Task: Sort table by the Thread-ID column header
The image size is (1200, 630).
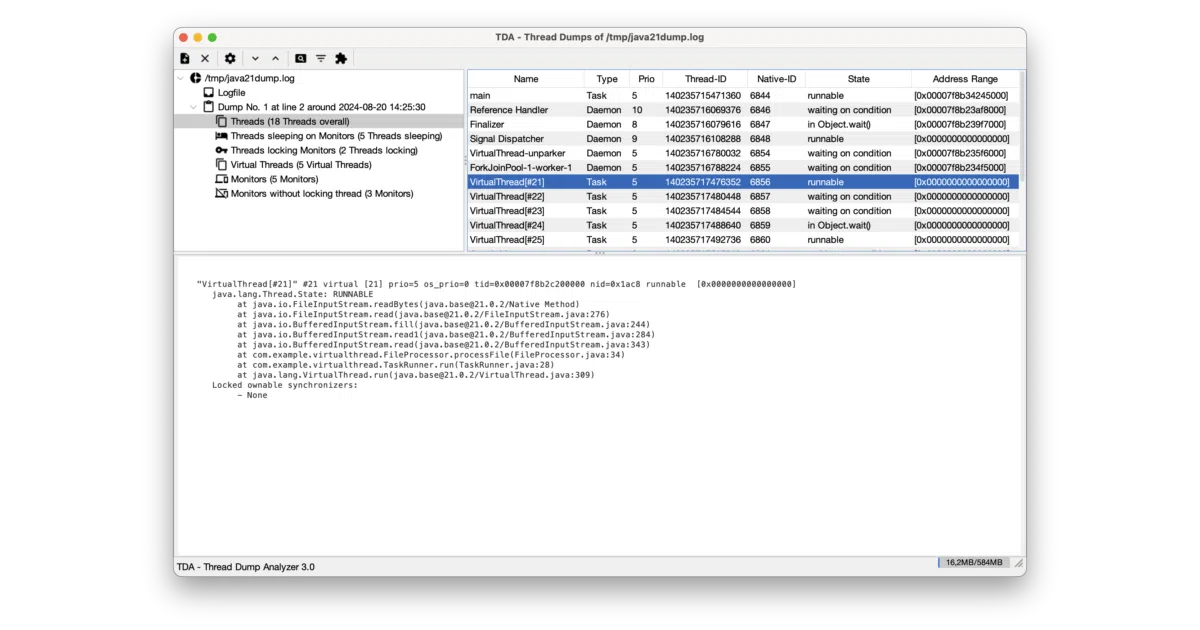Action: pos(706,79)
